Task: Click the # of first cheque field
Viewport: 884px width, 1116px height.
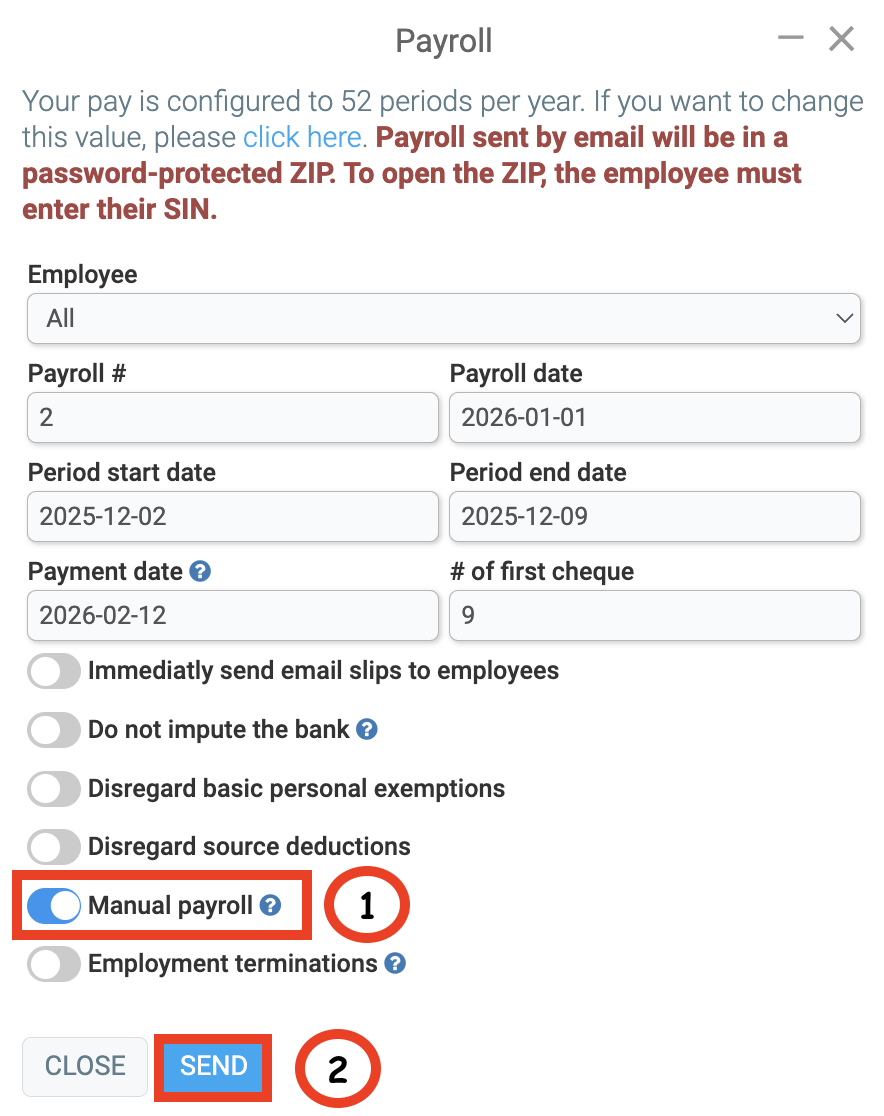Action: coord(655,616)
